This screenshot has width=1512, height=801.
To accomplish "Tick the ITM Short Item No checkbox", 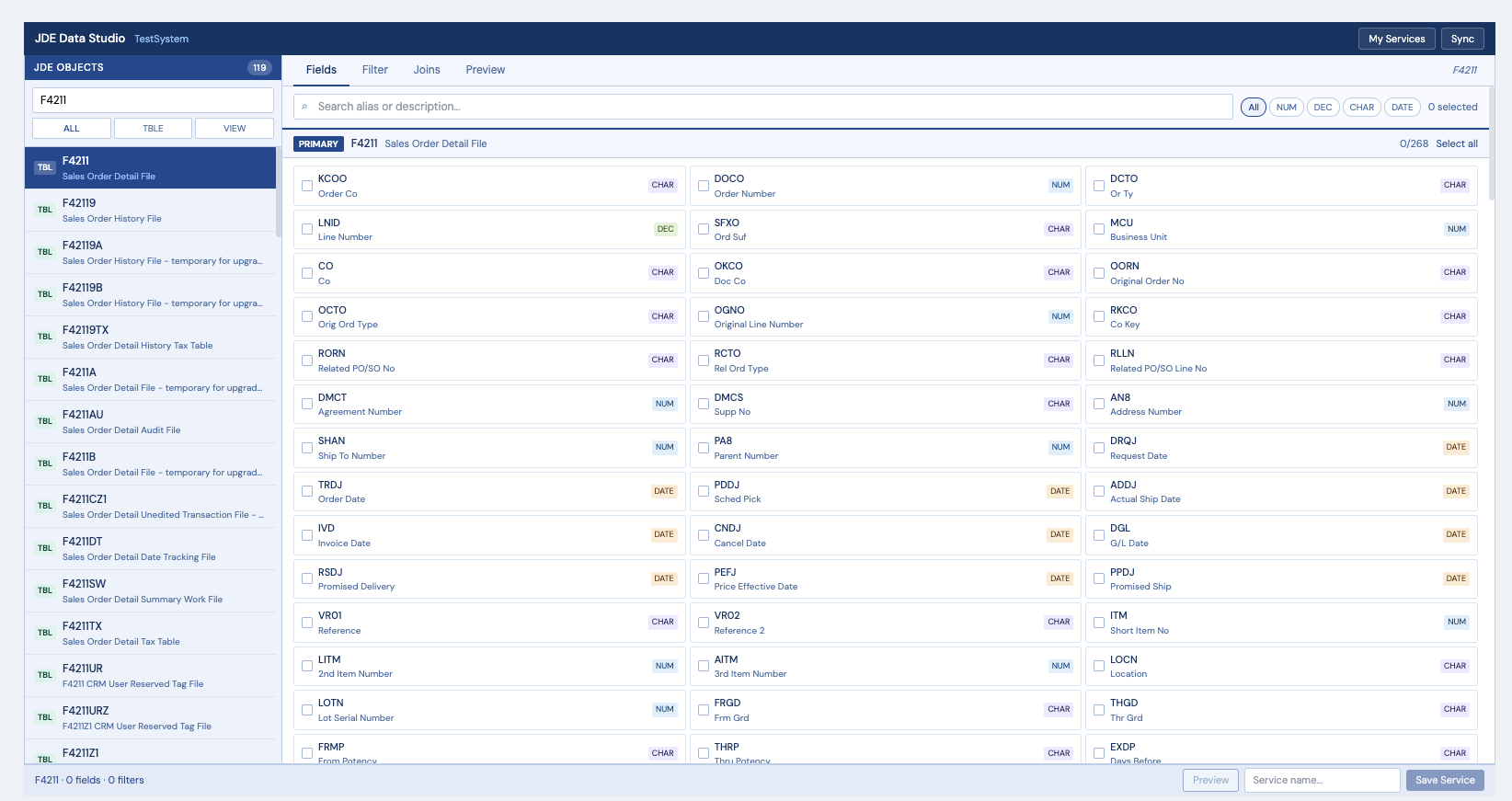I will (1099, 623).
